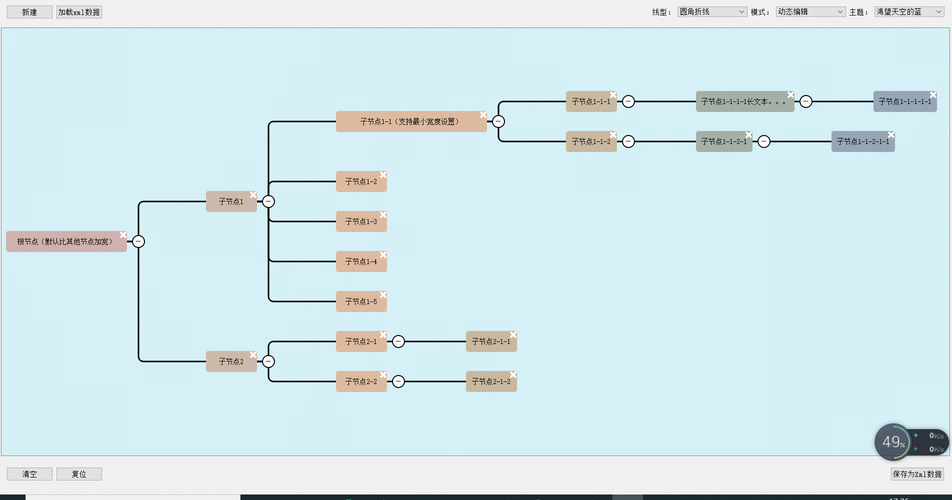Remove 子节点1-1-2-1-1 using its X icon

(x=891, y=135)
